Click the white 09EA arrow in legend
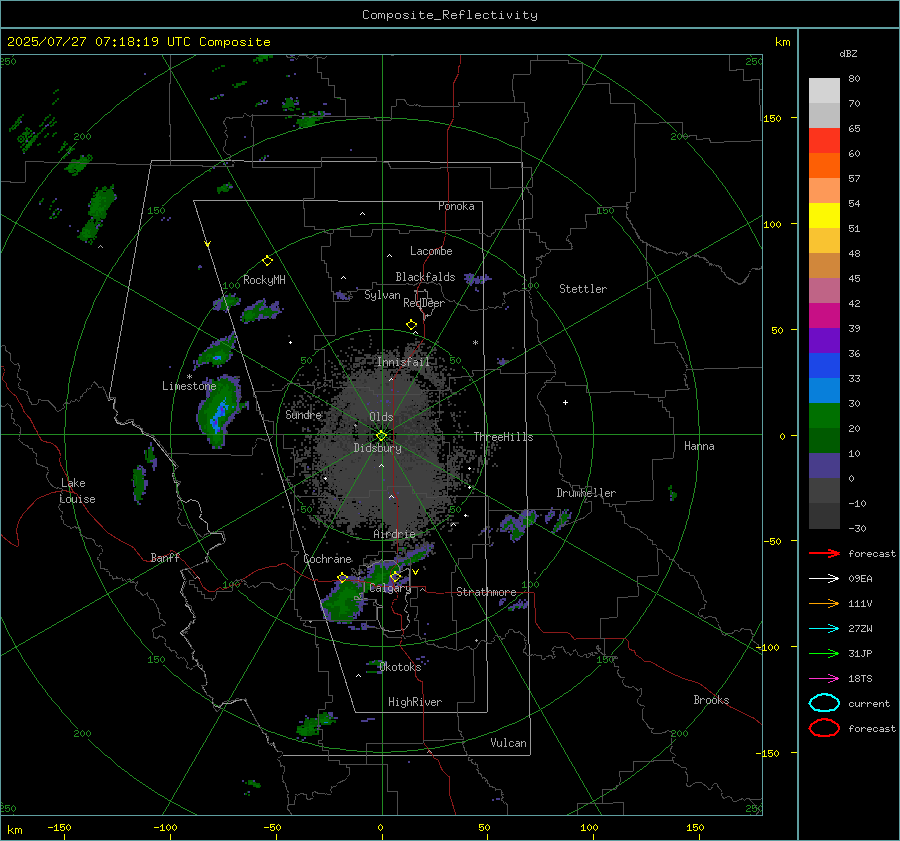This screenshot has height=841, width=900. [x=824, y=579]
